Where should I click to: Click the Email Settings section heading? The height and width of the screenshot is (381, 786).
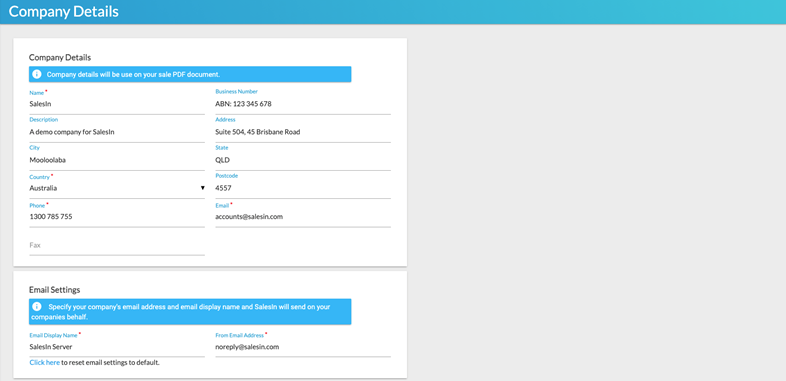(x=54, y=290)
